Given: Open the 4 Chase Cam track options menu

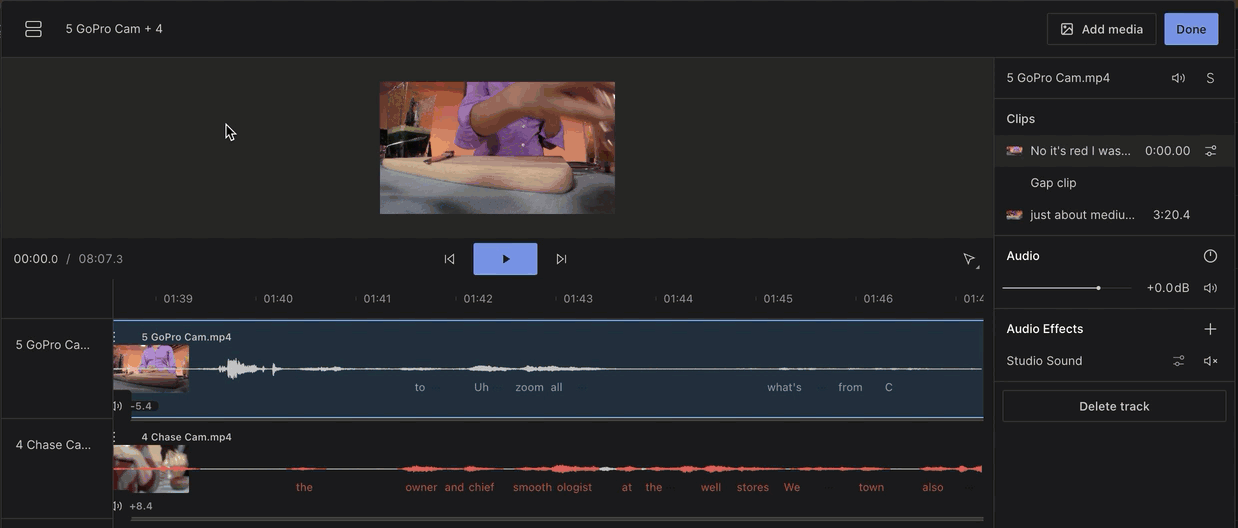Looking at the screenshot, I should (116, 437).
